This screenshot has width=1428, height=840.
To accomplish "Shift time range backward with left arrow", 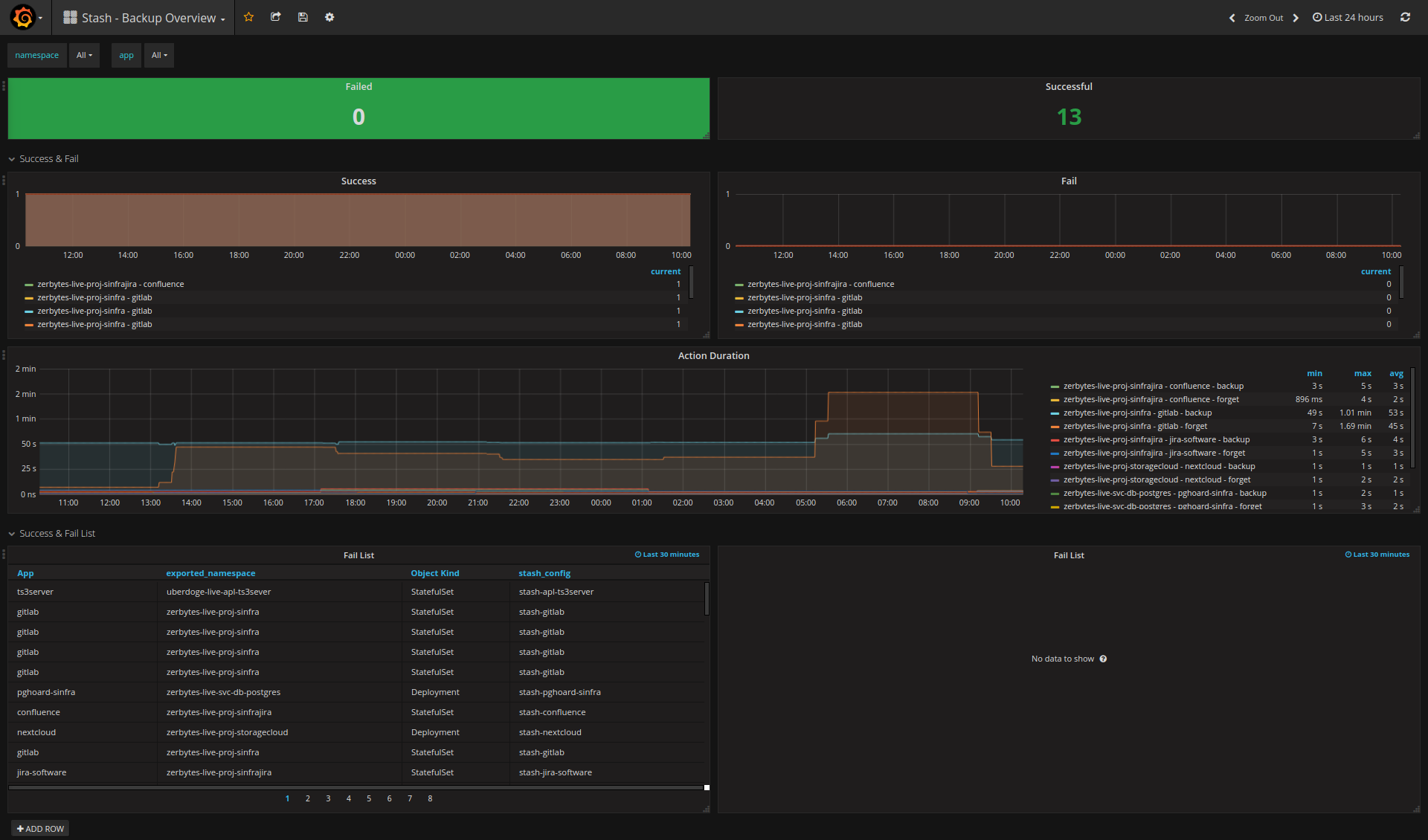I will coord(1232,18).
